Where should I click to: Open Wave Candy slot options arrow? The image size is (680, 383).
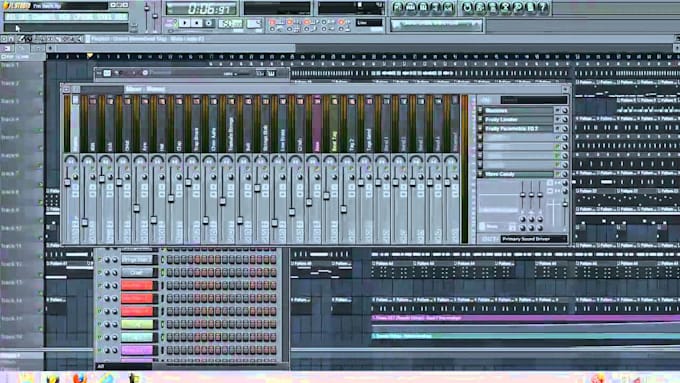click(480, 174)
